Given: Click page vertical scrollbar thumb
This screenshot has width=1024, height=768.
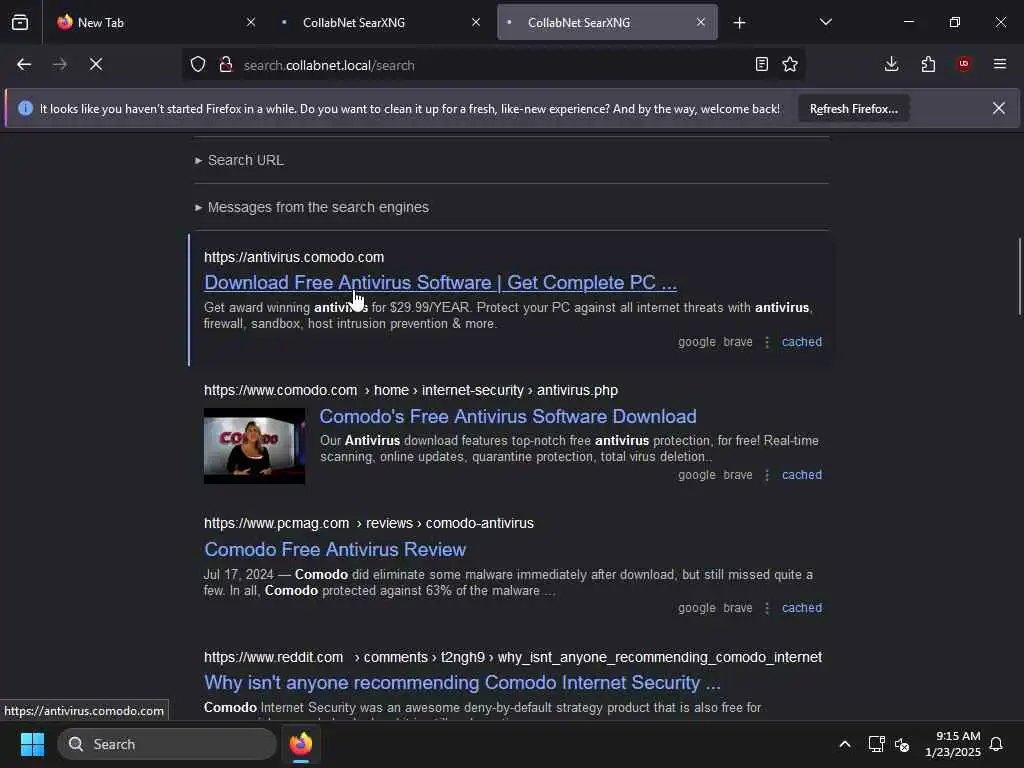Looking at the screenshot, I should click(x=1019, y=276).
